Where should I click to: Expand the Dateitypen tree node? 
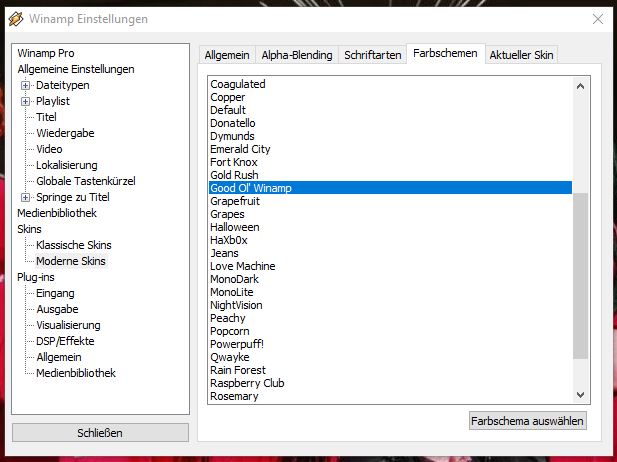[x=25, y=85]
